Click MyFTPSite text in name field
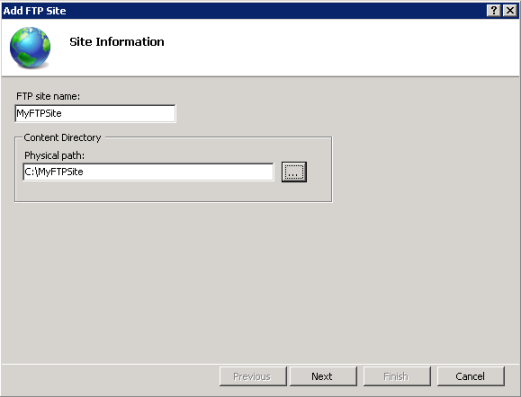 39,113
